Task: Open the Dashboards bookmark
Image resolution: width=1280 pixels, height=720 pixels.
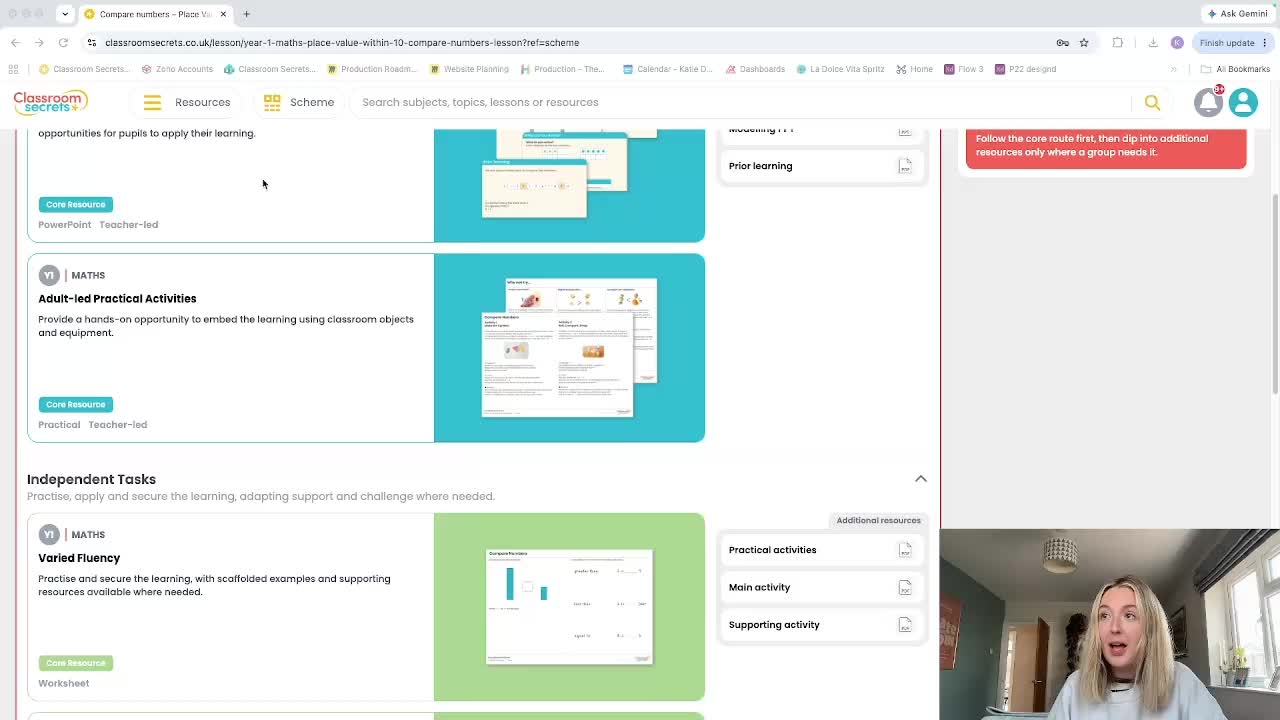Action: (756, 69)
